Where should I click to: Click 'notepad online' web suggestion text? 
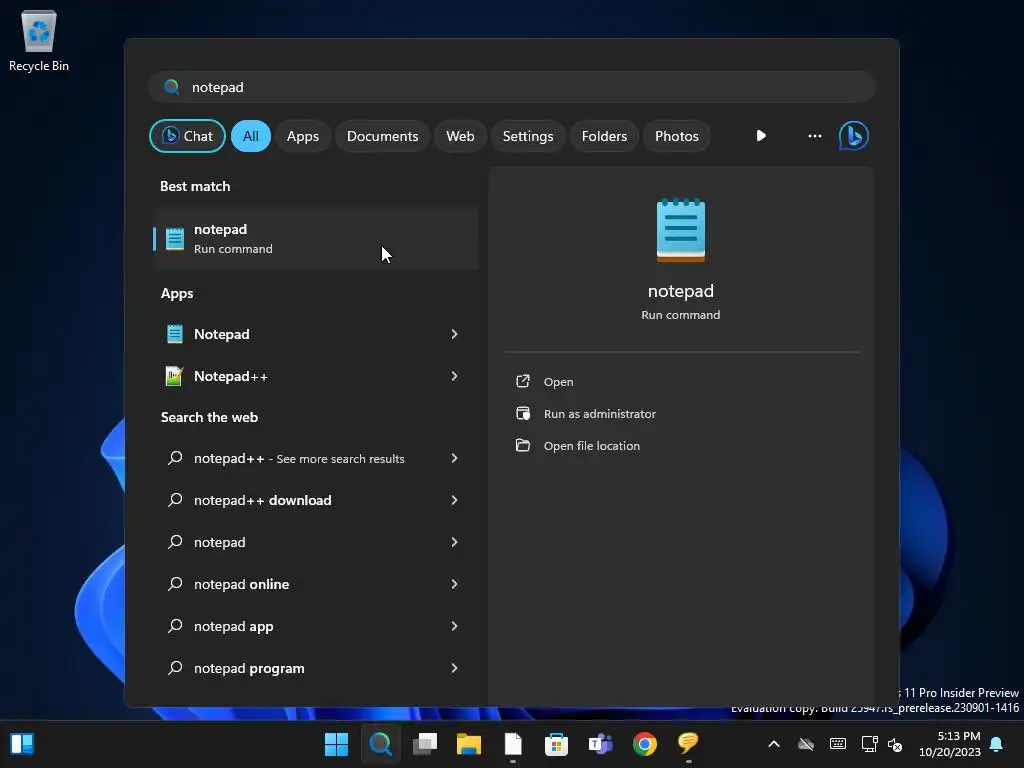(x=242, y=584)
